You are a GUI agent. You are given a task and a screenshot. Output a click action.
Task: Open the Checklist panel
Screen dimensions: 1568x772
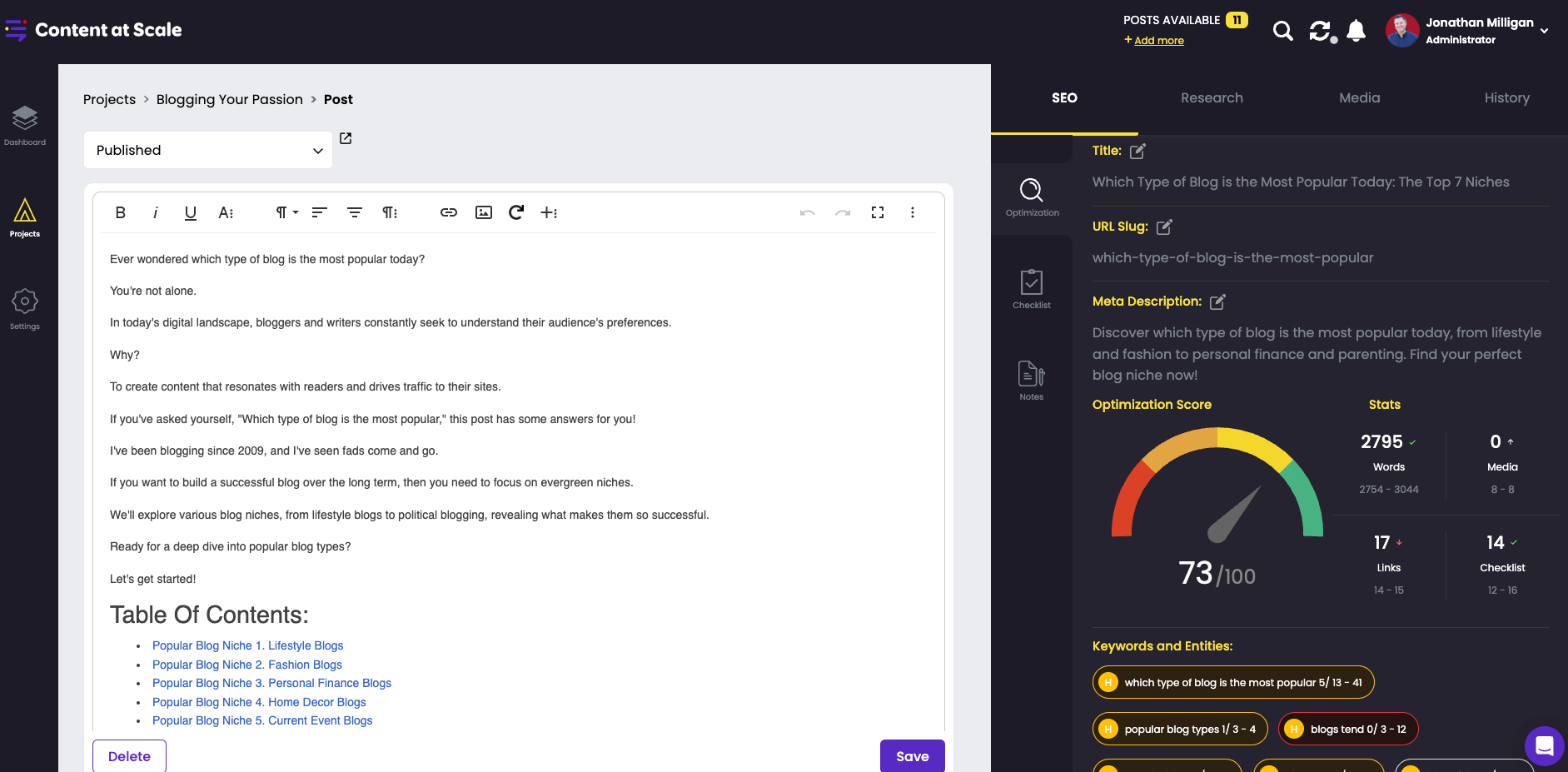click(1031, 288)
